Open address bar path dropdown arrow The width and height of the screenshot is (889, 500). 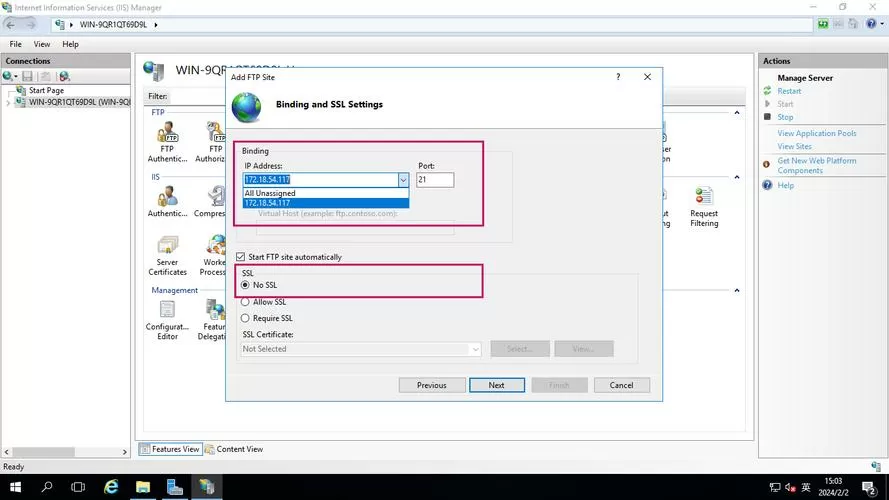pos(156,25)
